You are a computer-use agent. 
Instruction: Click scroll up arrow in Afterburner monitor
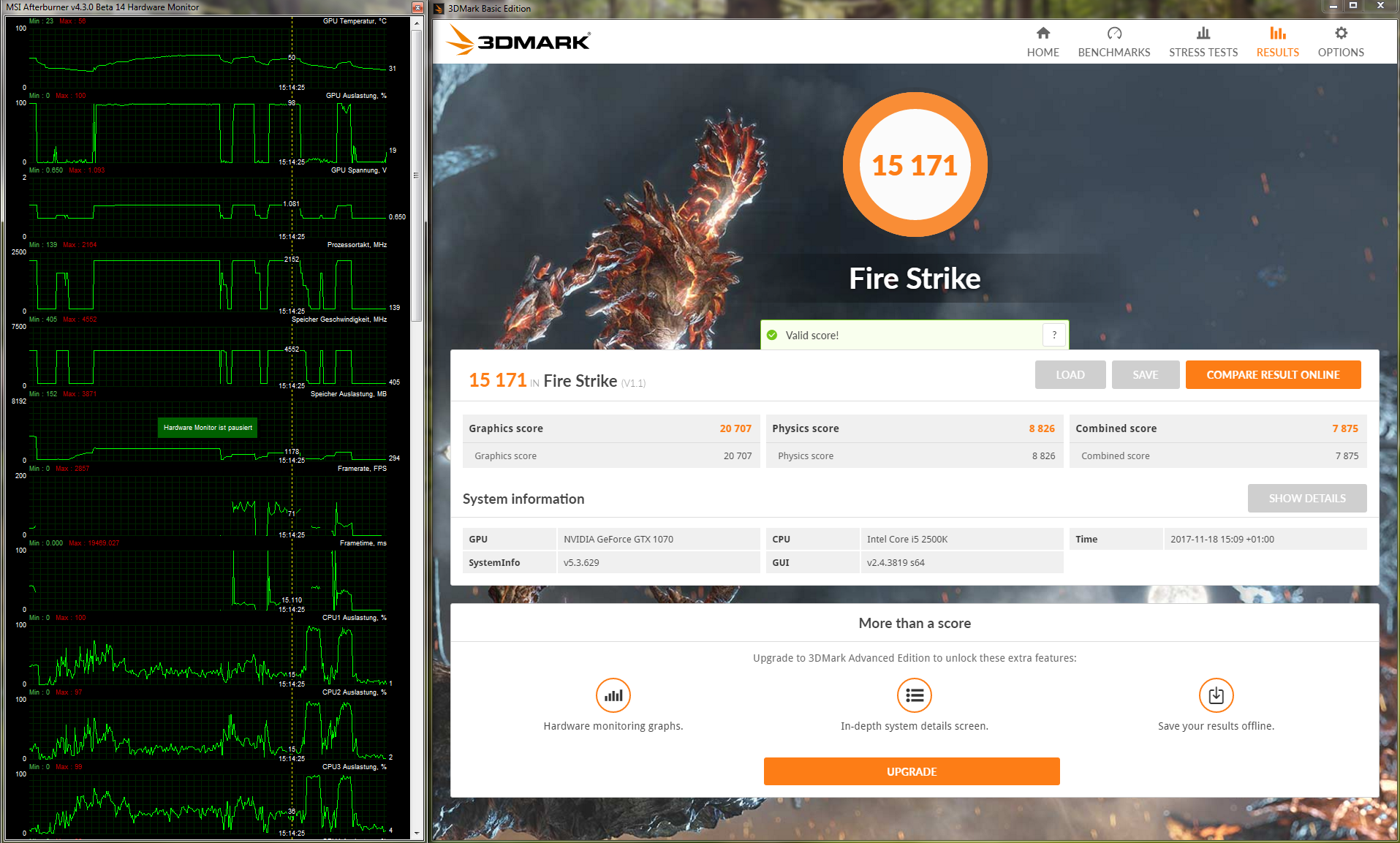pyautogui.click(x=417, y=23)
